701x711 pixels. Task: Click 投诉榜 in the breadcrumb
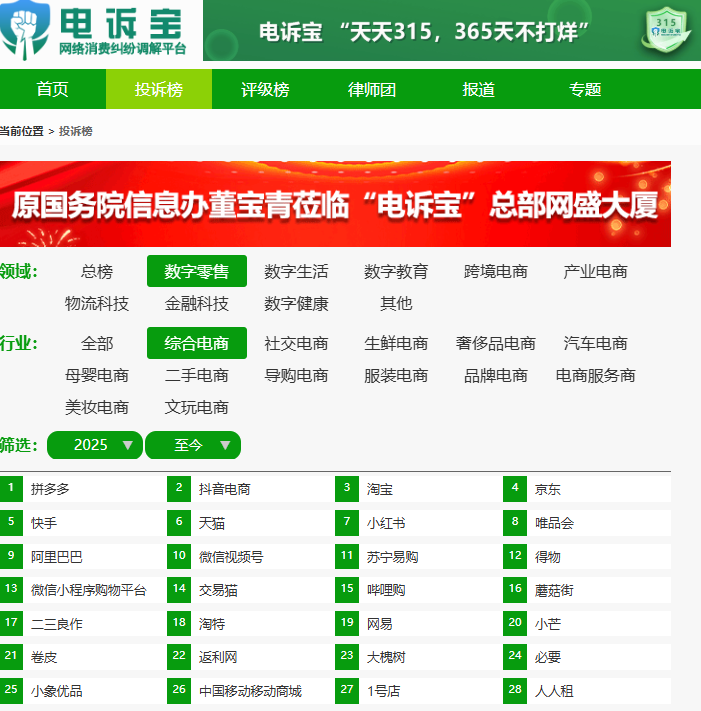point(76,131)
